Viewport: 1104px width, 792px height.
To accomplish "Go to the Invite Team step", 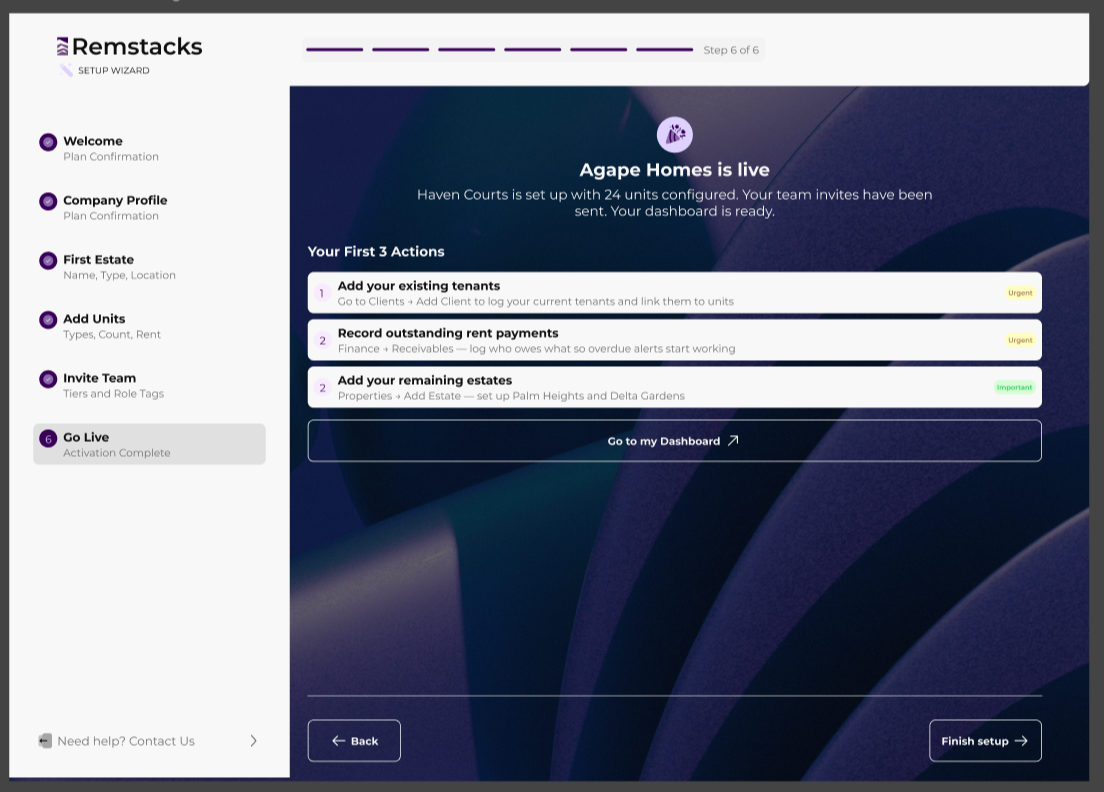I will (x=149, y=384).
